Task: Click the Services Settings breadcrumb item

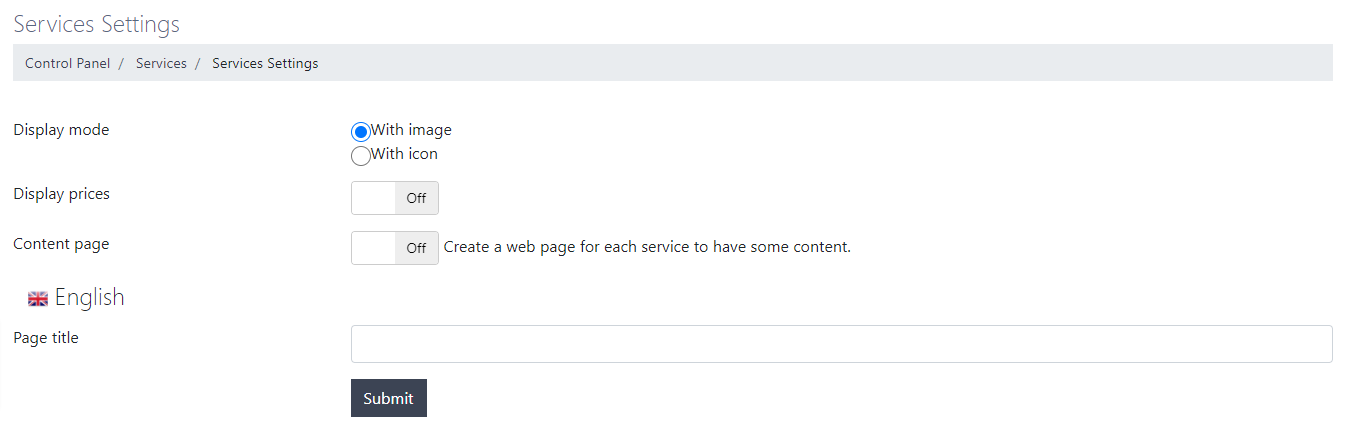Action: (265, 63)
